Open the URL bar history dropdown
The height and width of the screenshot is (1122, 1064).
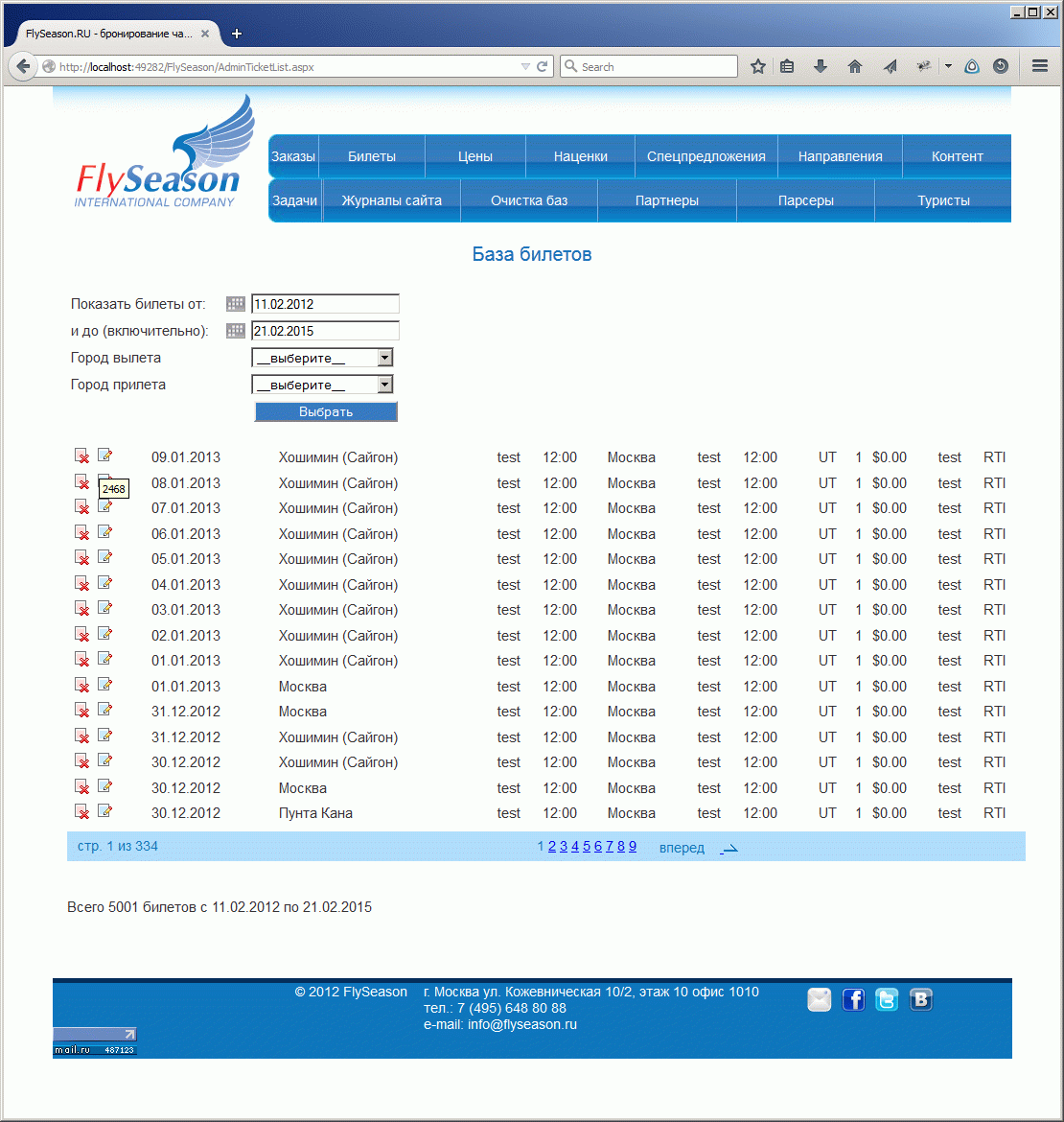click(525, 66)
